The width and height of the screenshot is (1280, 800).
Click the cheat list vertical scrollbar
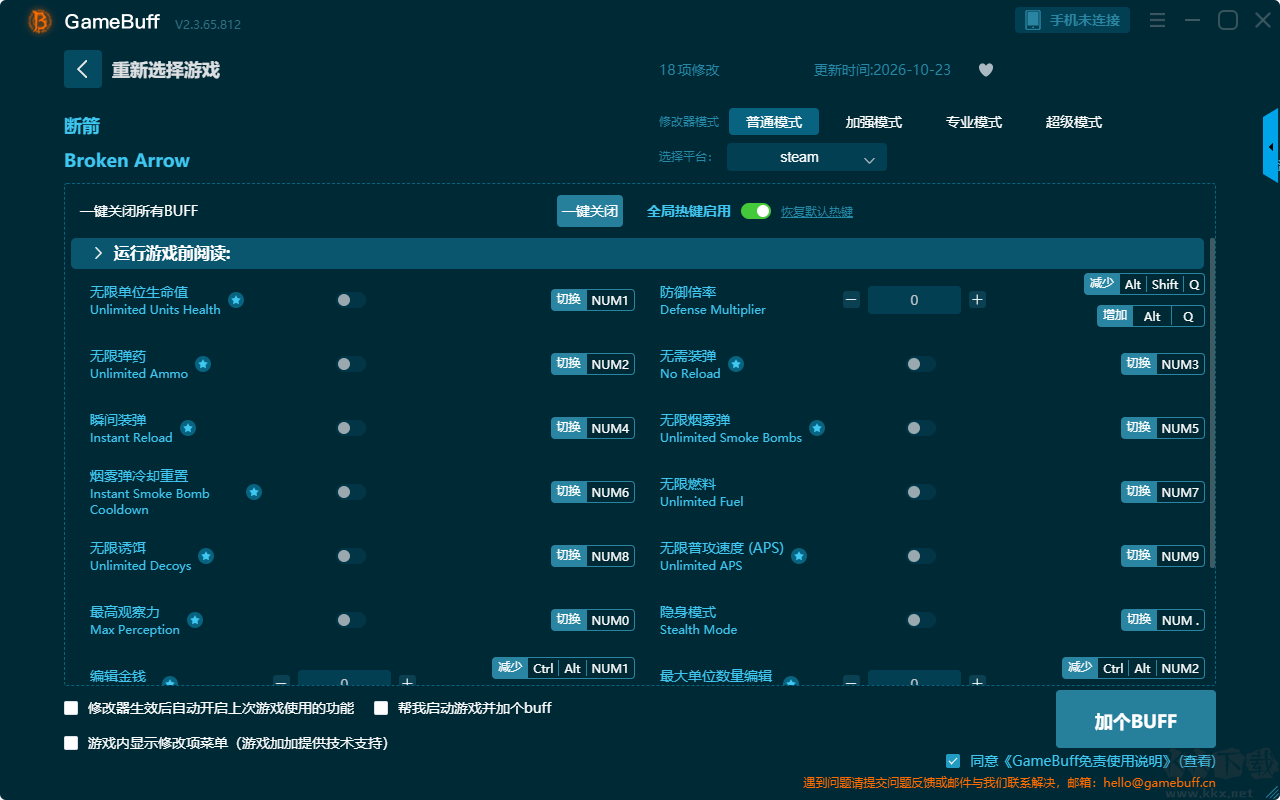pos(1213,403)
